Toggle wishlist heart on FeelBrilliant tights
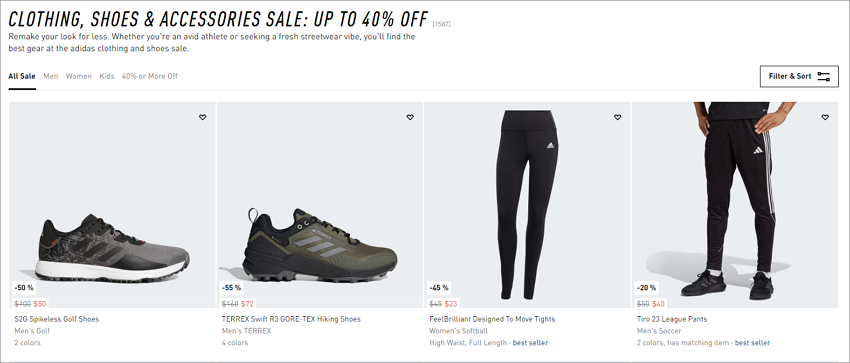The image size is (850, 363). tap(617, 117)
